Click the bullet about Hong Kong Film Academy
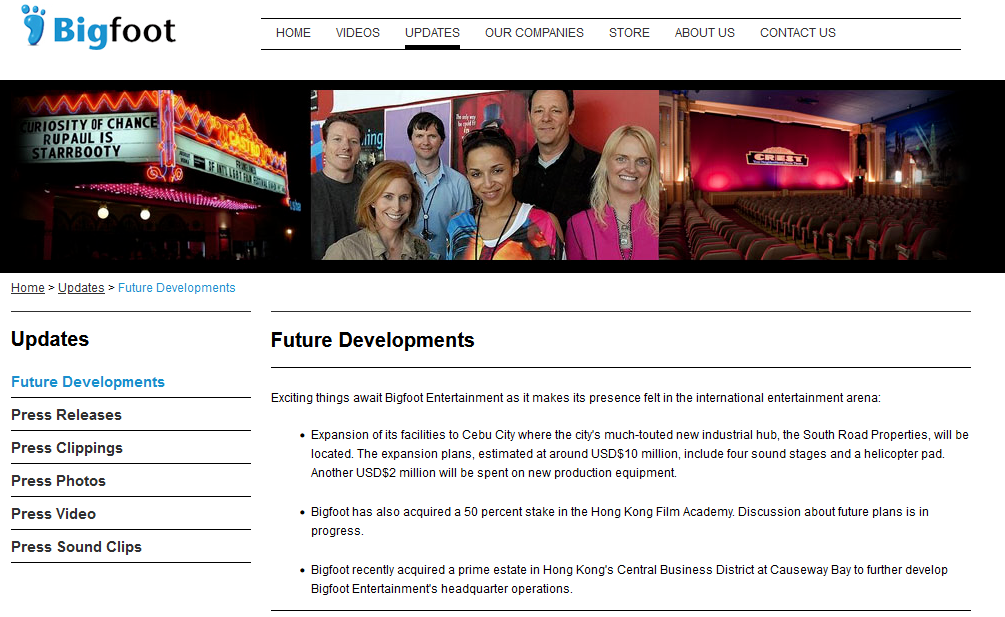 (620, 521)
